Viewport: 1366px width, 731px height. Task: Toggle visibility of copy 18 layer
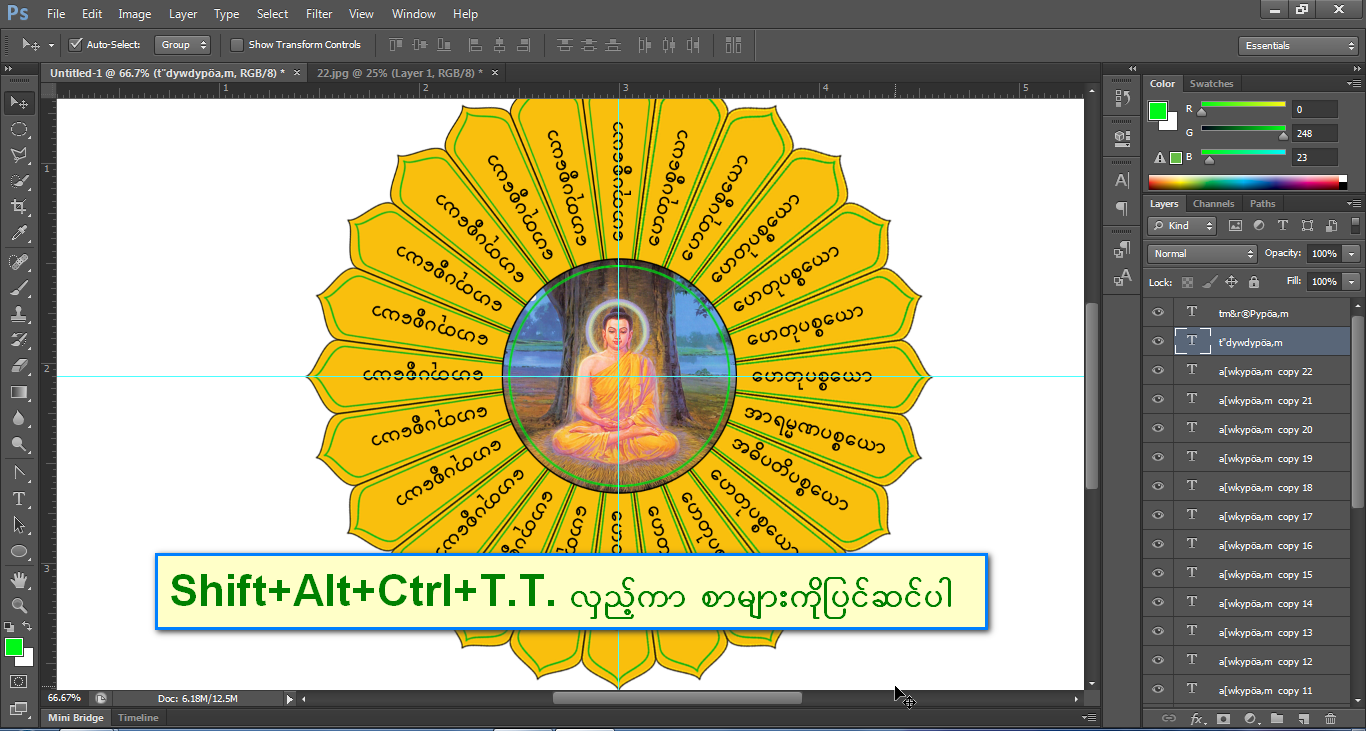click(1158, 486)
